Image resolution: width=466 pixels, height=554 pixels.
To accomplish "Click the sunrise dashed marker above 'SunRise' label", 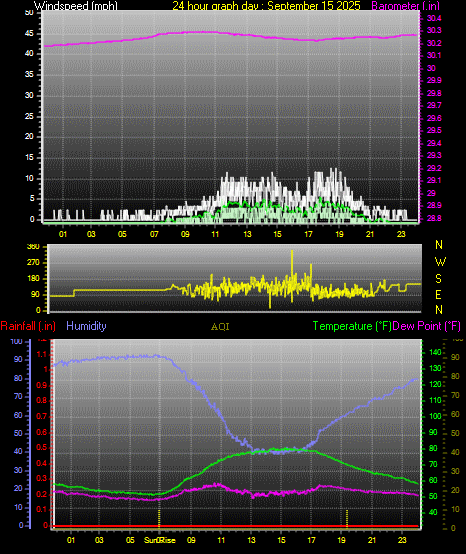I will pos(159,518).
